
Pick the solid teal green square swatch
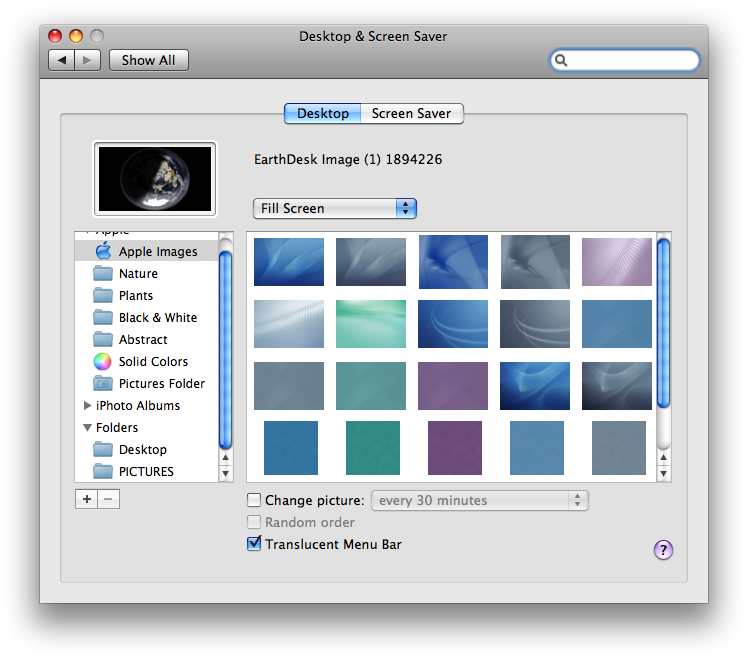click(x=373, y=448)
